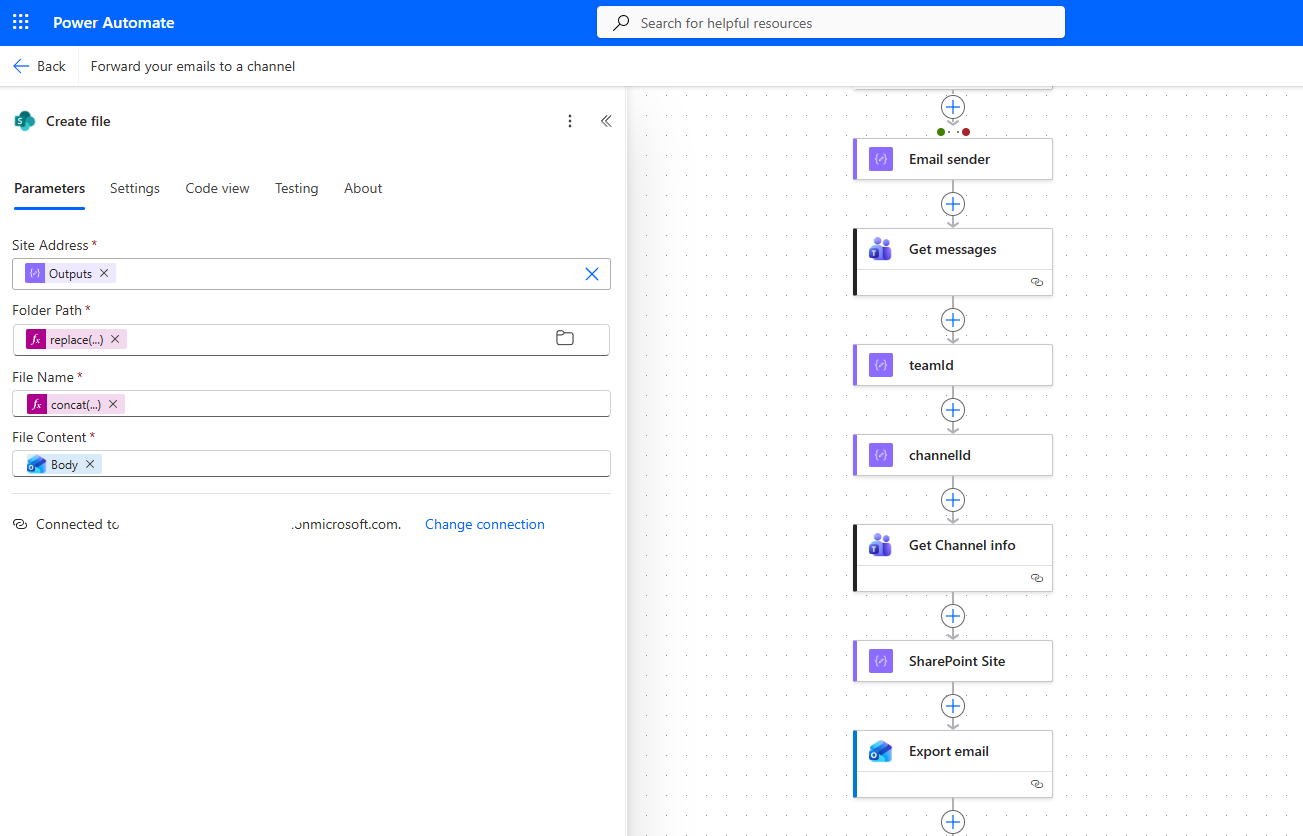1303x836 pixels.
Task: Remove the Outputs token from Site Address
Action: (x=104, y=273)
